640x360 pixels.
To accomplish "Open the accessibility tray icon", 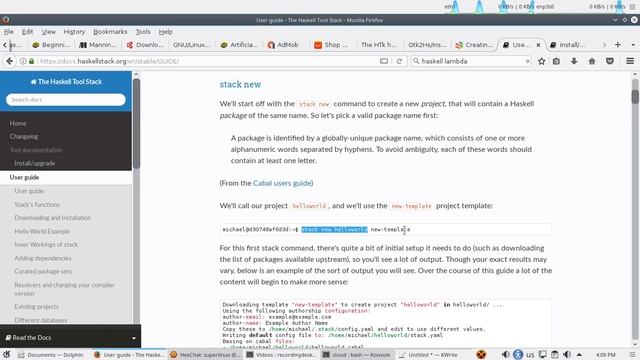I will 518,354.
